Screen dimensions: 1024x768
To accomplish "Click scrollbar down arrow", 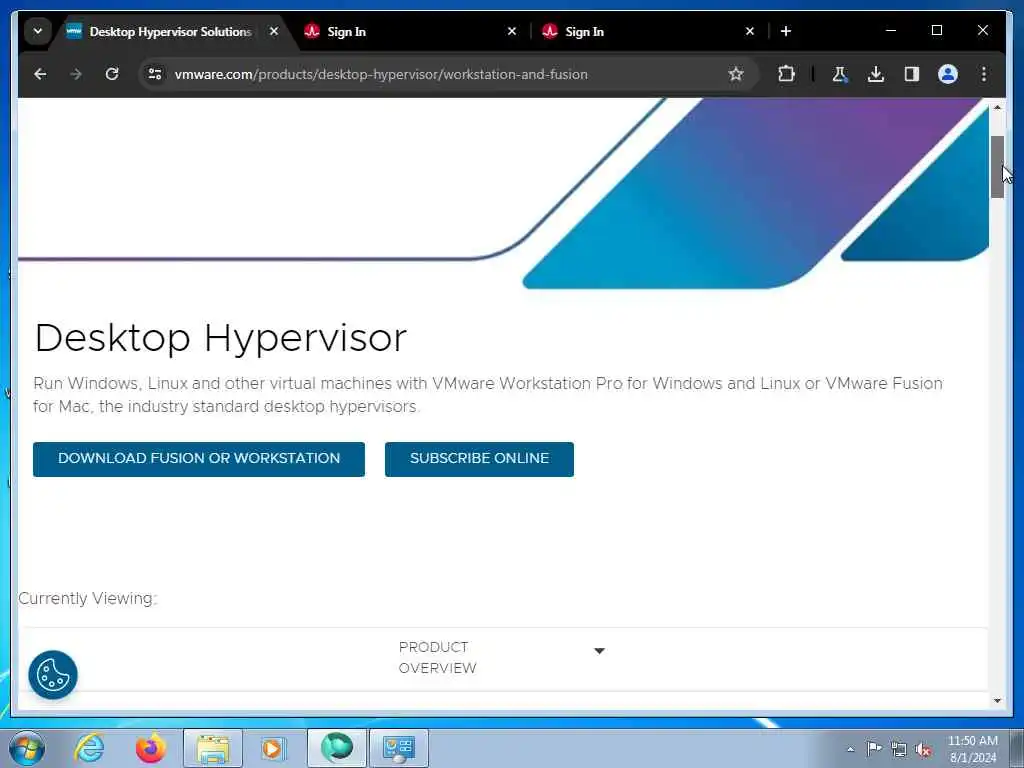I will (997, 701).
